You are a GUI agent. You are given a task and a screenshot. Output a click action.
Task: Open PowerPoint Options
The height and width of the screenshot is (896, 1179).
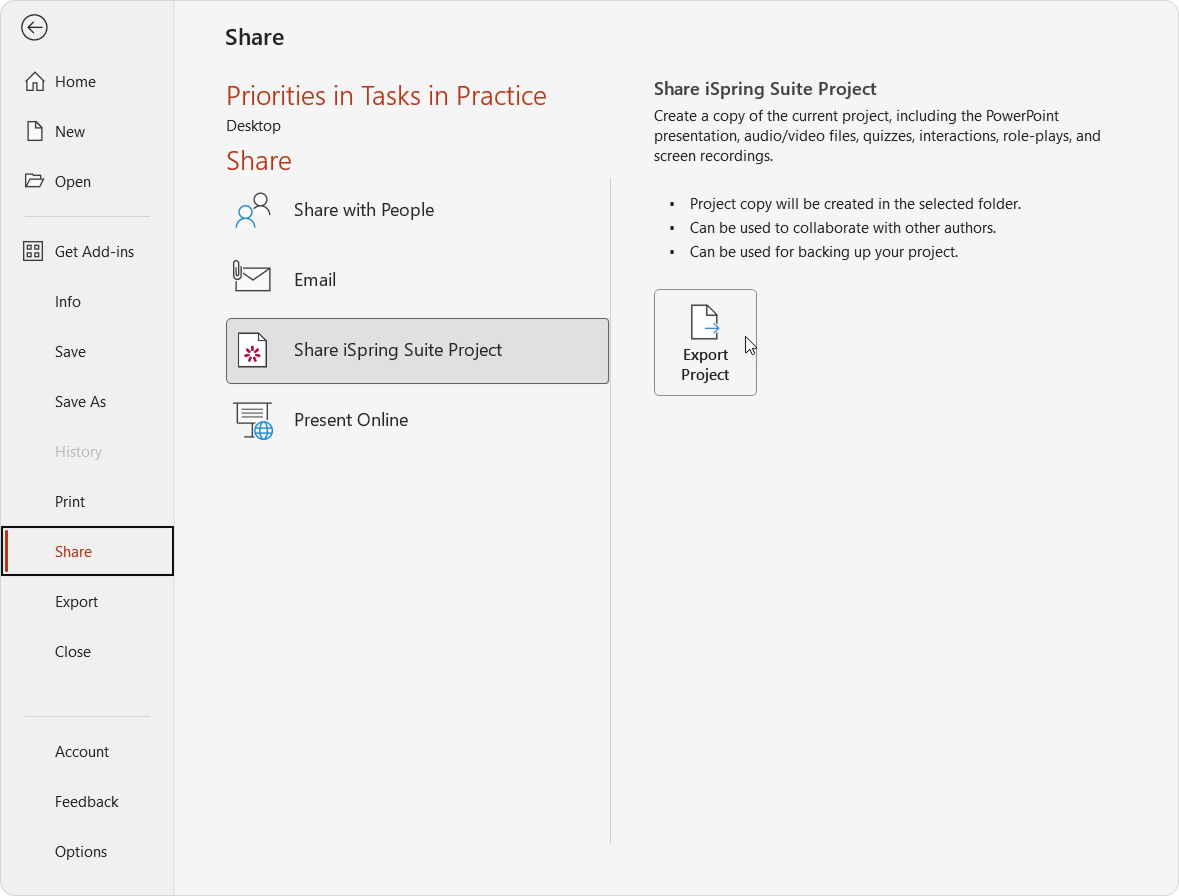80,852
